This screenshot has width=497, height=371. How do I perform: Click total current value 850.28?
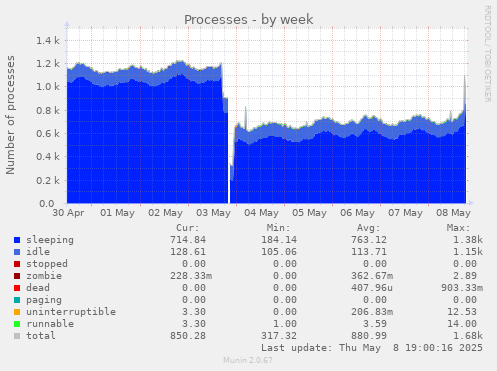pyautogui.click(x=188, y=336)
